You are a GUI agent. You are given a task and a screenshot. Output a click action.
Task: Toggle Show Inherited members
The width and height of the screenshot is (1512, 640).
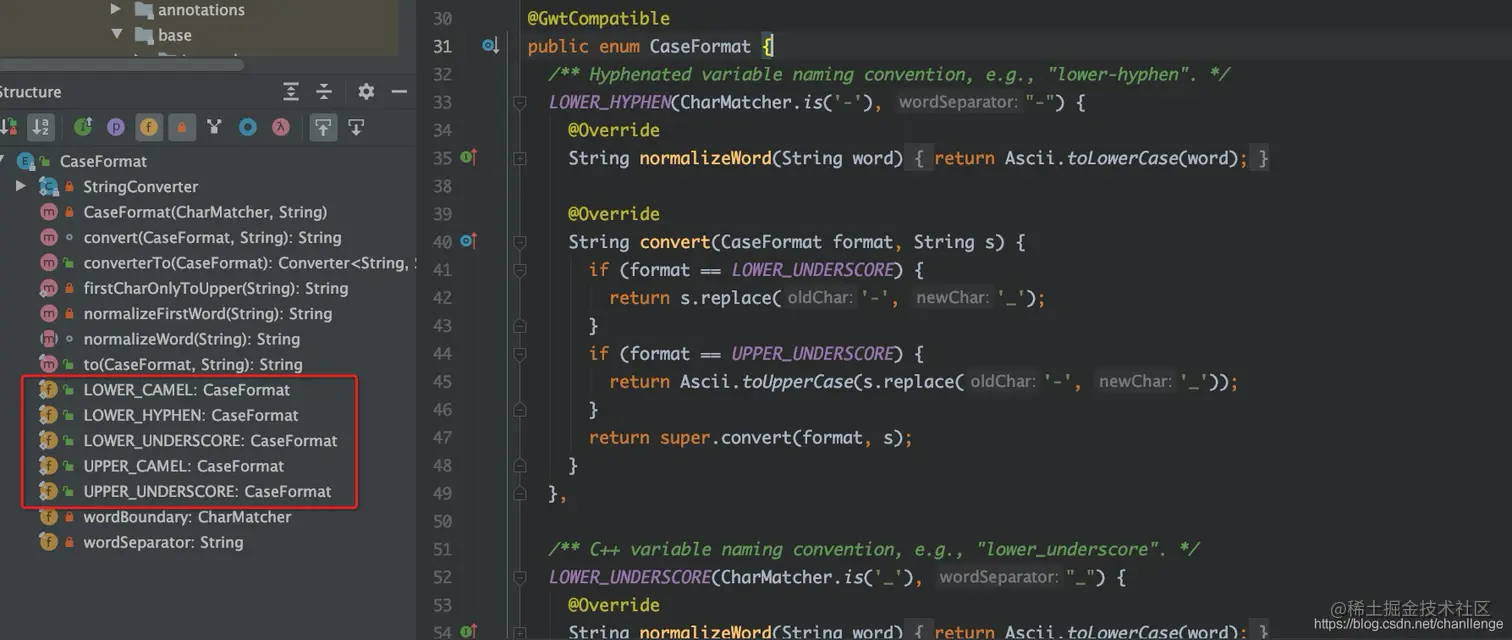click(83, 127)
